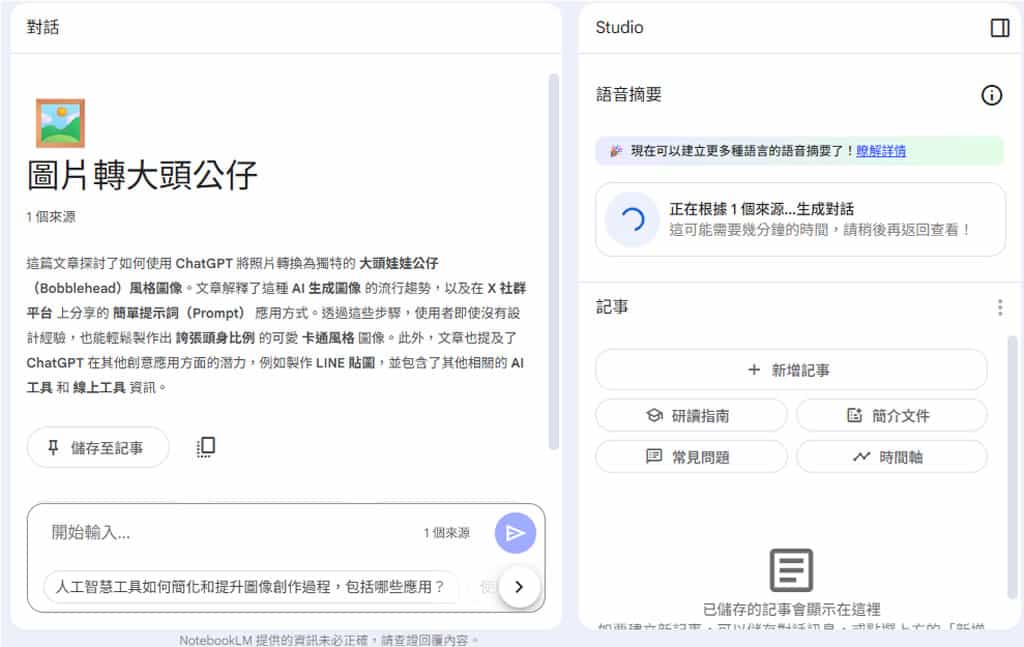Image resolution: width=1024 pixels, height=647 pixels.
Task: Click the notes panel vertical scrollbar
Action: tap(1012, 467)
